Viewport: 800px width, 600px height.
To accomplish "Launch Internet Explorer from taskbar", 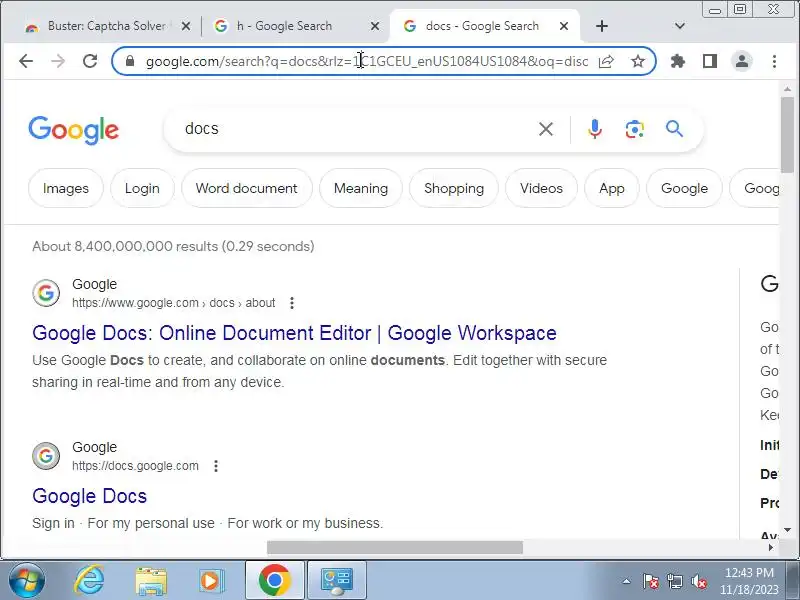I will [89, 580].
